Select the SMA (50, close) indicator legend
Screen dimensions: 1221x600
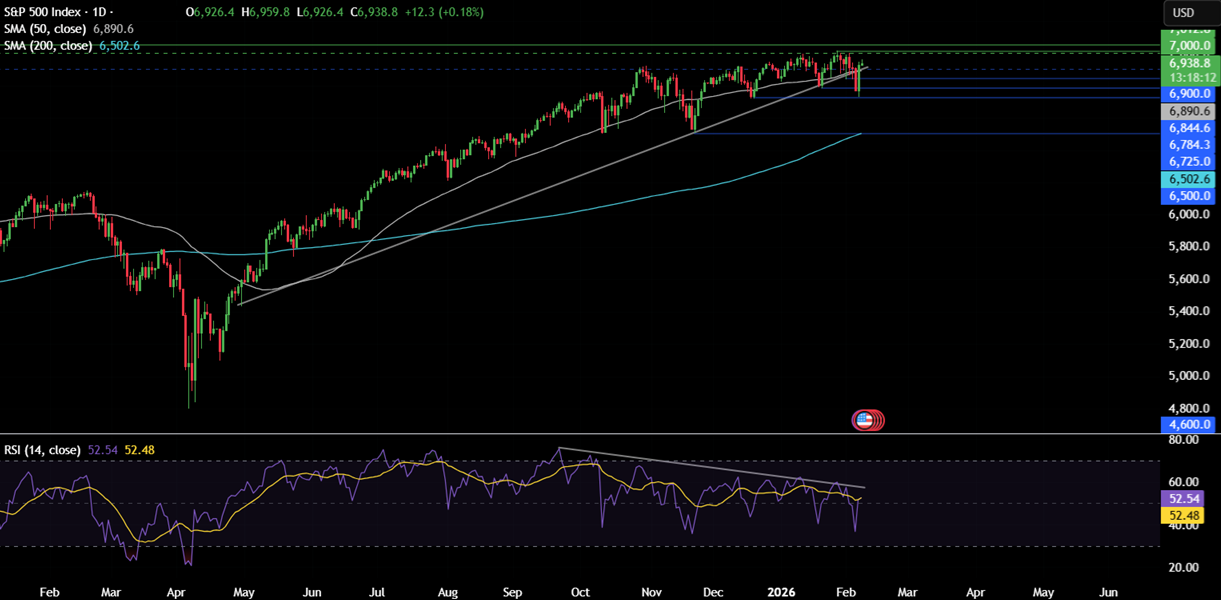(x=45, y=29)
